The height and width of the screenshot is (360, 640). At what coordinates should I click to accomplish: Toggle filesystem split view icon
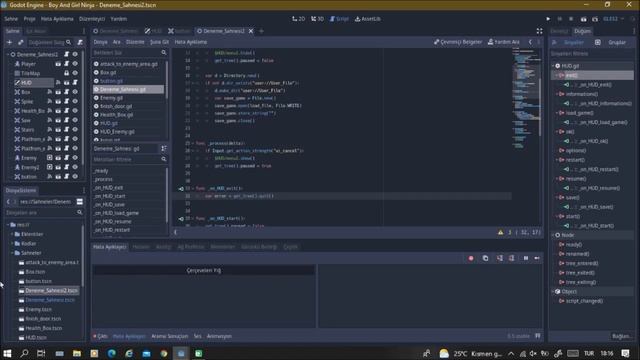coord(80,202)
